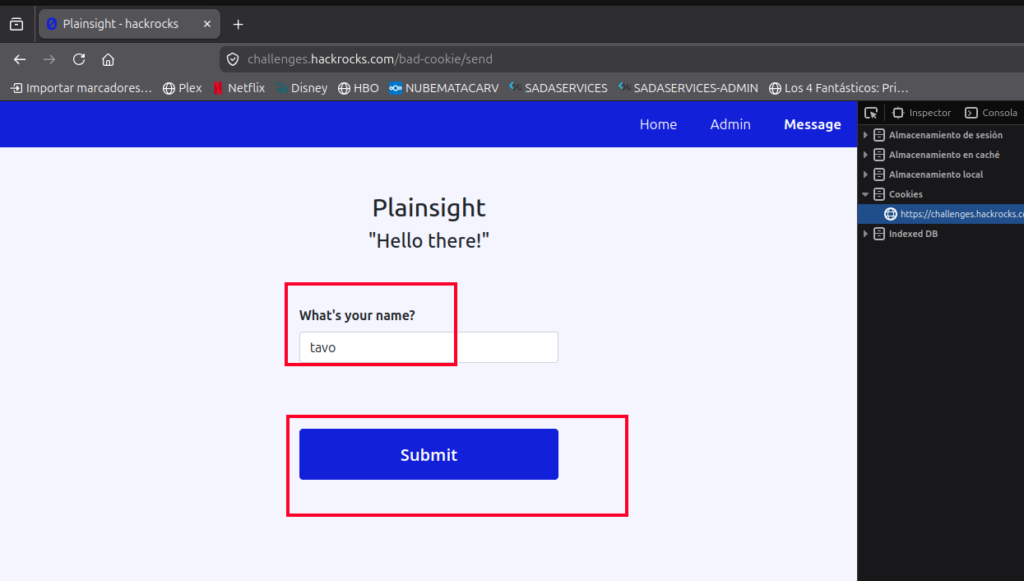This screenshot has width=1024, height=581.
Task: Collapse the Cookies tree node
Action: tap(865, 194)
